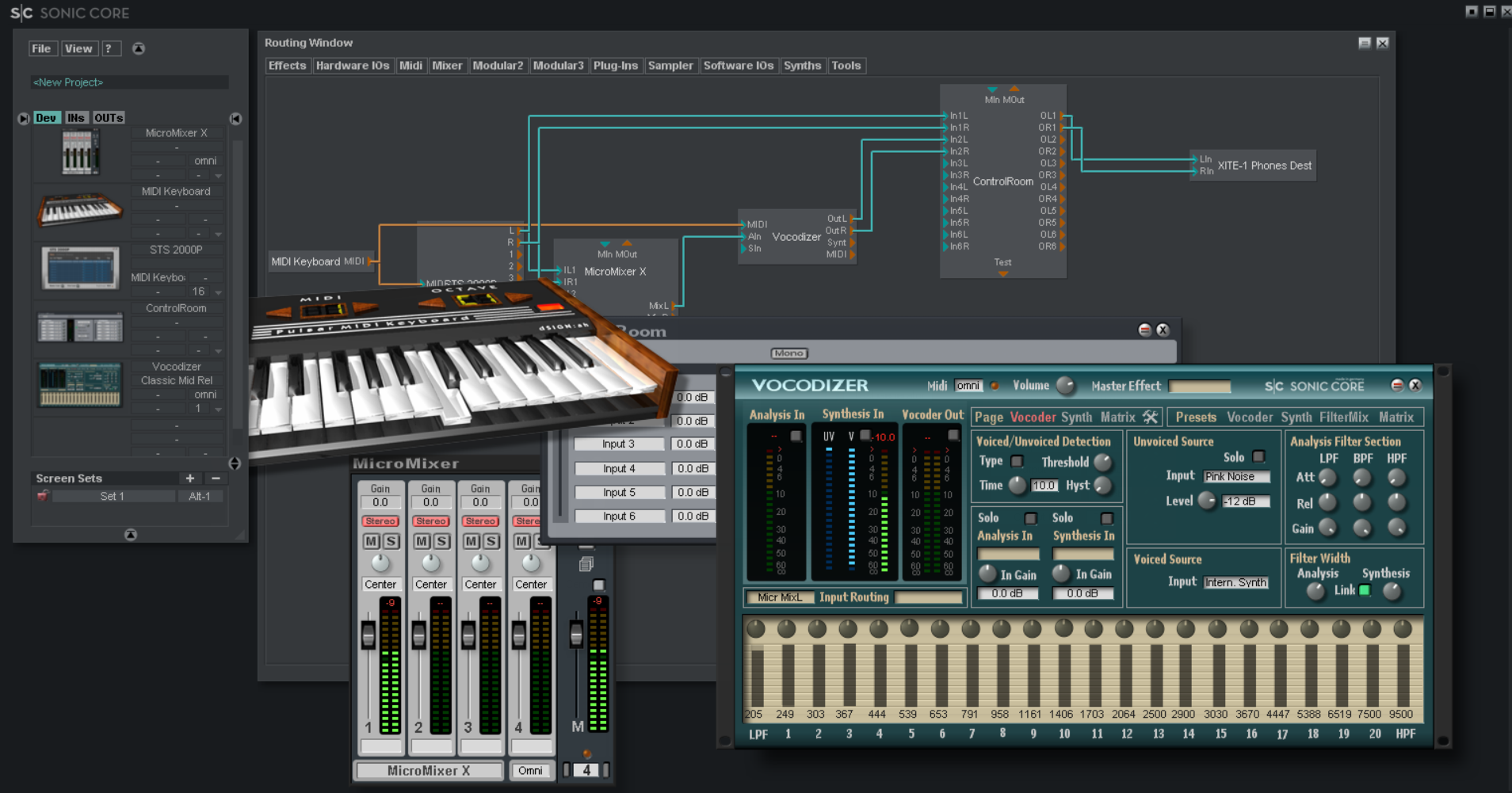Click the ControlRoom device thumbnail
This screenshot has width=1512, height=793.
(80, 326)
